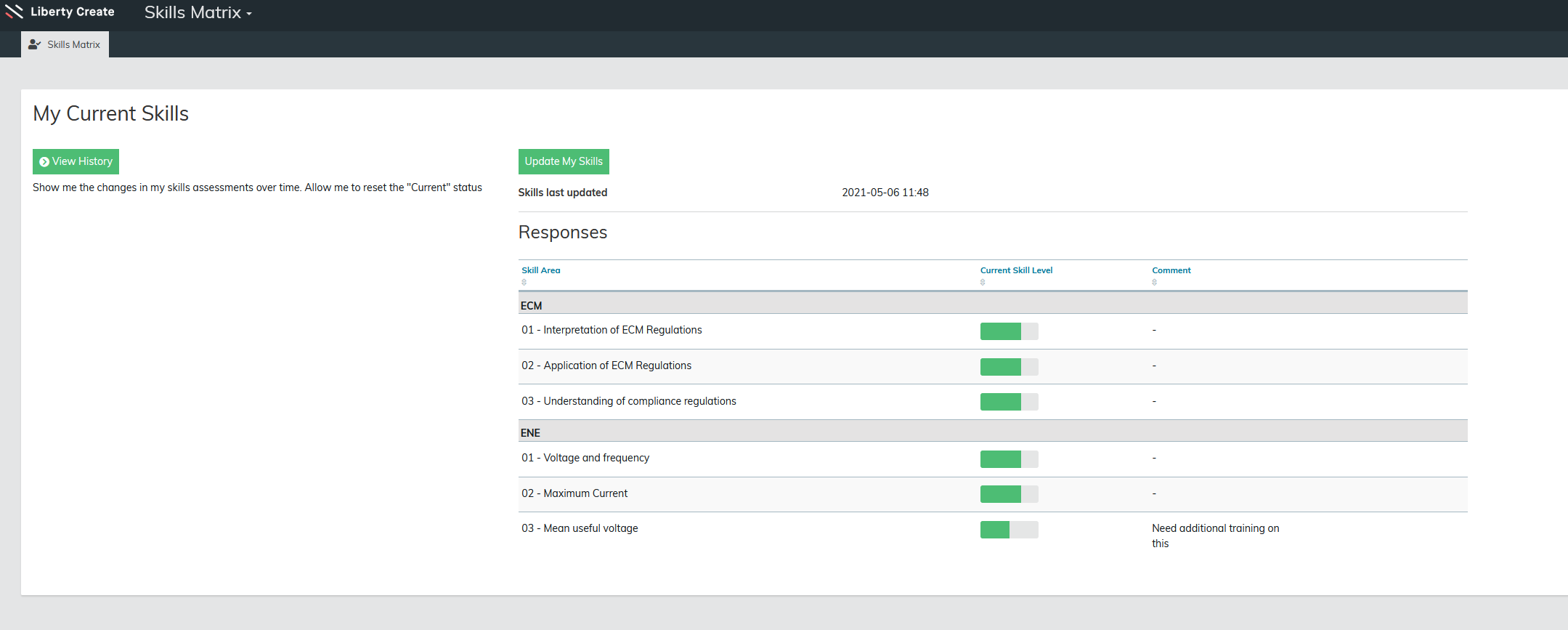This screenshot has width=1568, height=630.
Task: Click sort arrows under Current Skill Level
Action: 983,282
